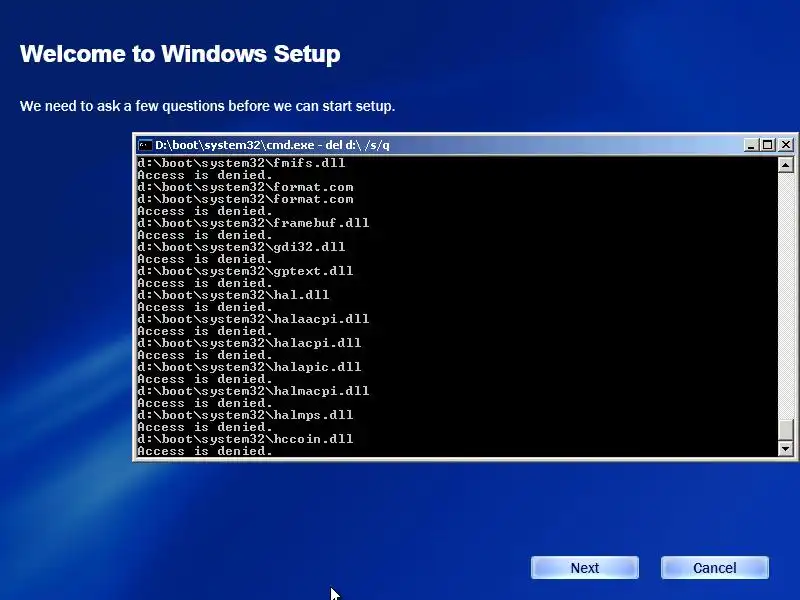800x600 pixels.
Task: Click the line d:\boot\system32\hal.dll
Action: [233, 295]
